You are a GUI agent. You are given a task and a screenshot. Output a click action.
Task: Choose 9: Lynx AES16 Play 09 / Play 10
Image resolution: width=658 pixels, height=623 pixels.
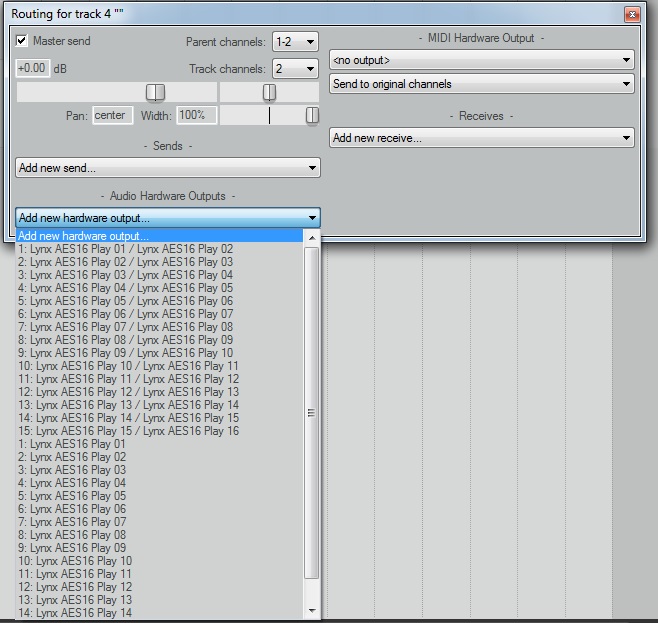(159, 353)
